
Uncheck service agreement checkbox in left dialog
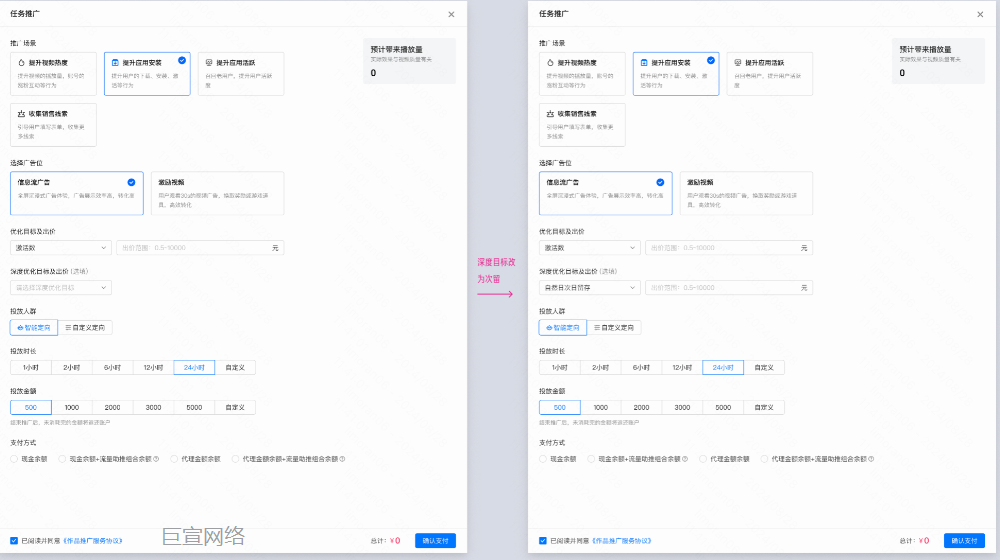click(x=14, y=540)
